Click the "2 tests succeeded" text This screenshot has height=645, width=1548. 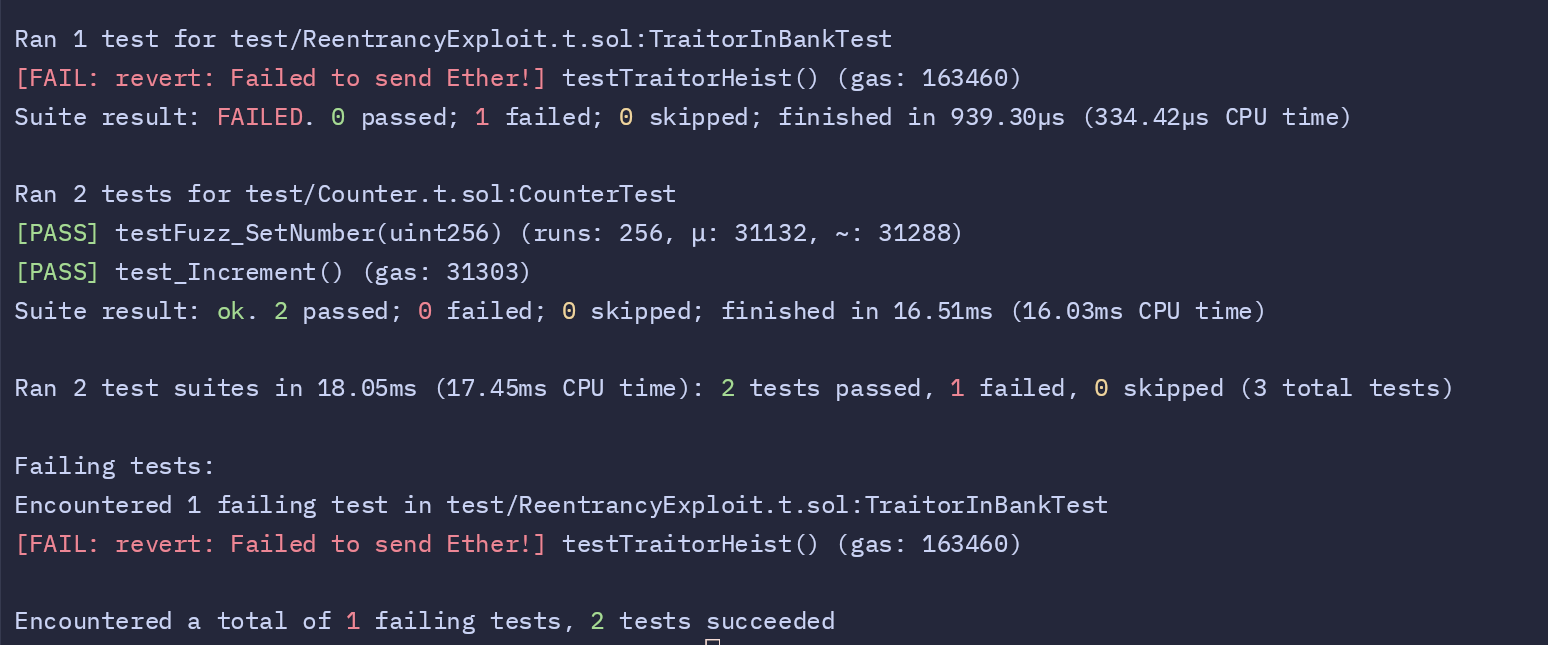(712, 621)
